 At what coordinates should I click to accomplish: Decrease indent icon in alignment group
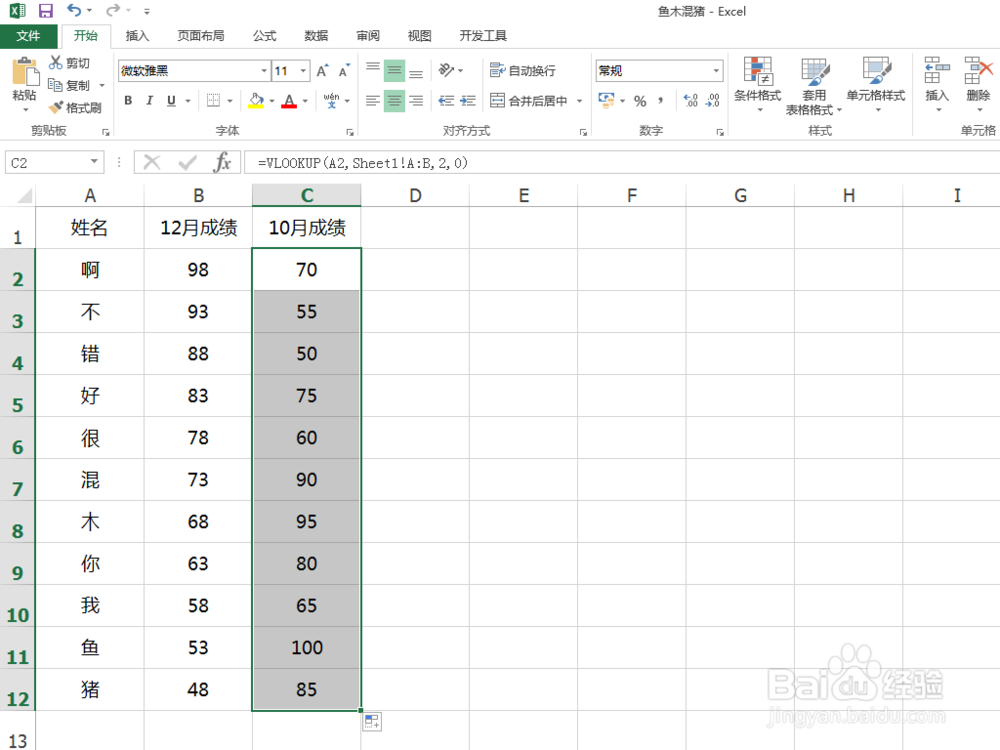pos(446,100)
